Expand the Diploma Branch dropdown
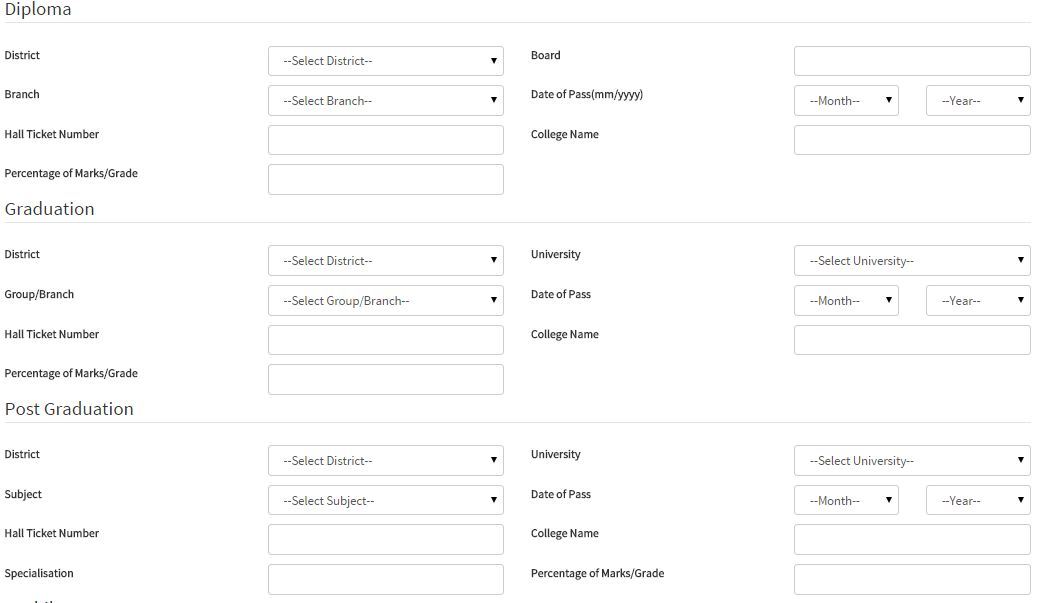 pos(385,101)
